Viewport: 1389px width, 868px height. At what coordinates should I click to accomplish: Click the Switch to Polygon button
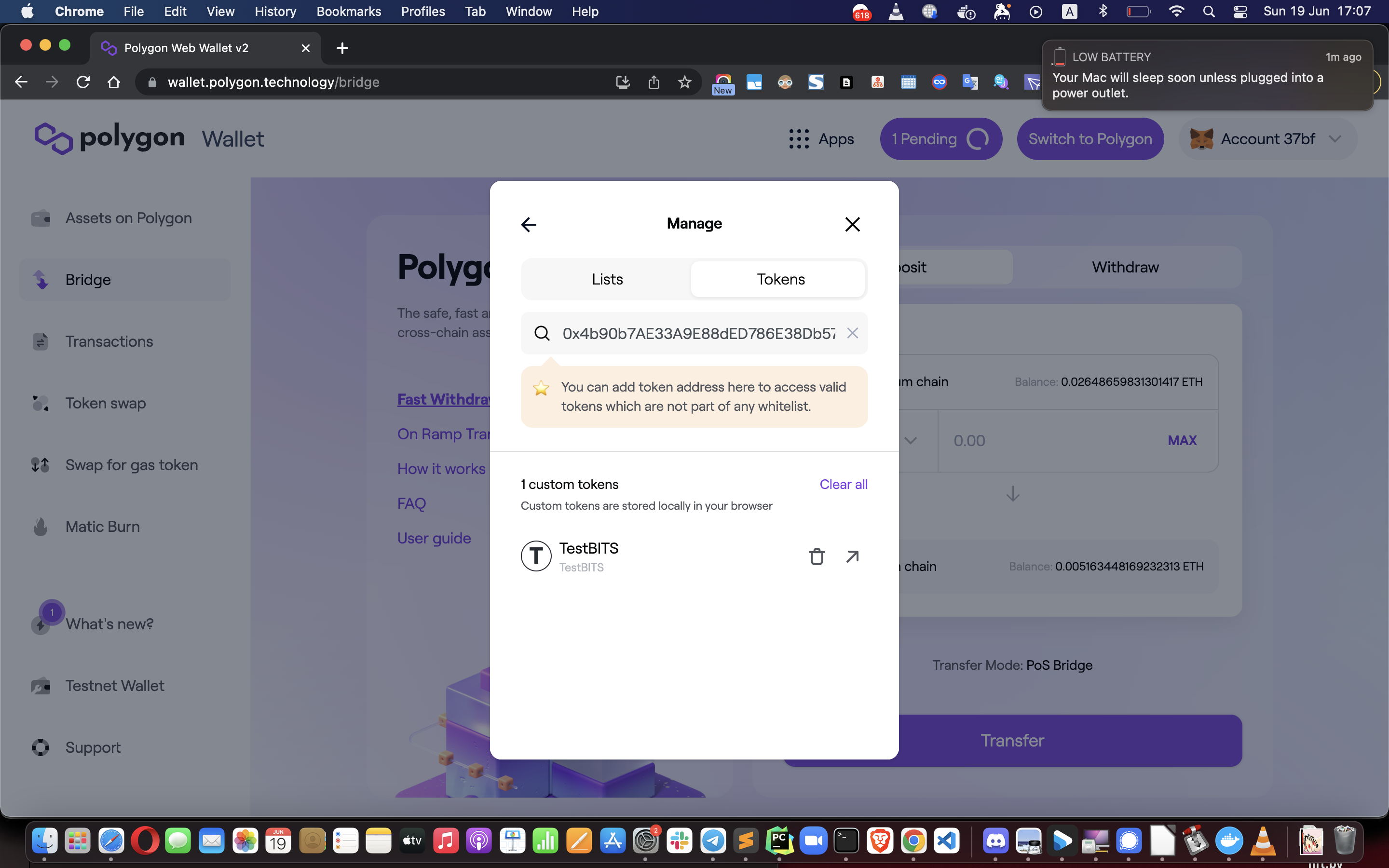(1089, 139)
